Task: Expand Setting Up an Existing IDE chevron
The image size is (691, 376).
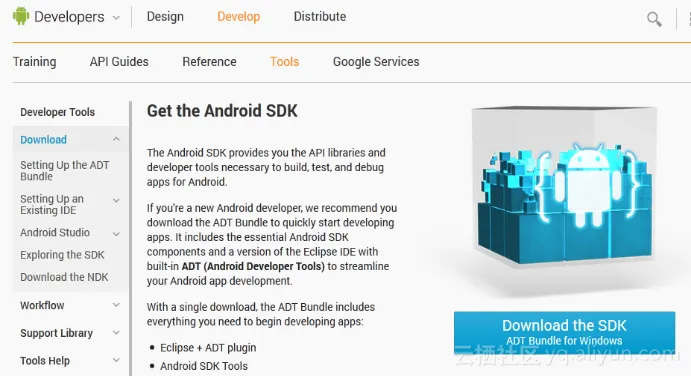Action: (116, 201)
